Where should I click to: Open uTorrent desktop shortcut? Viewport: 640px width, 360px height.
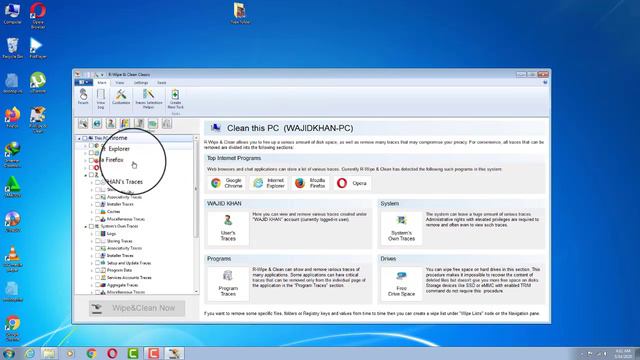pos(38,82)
